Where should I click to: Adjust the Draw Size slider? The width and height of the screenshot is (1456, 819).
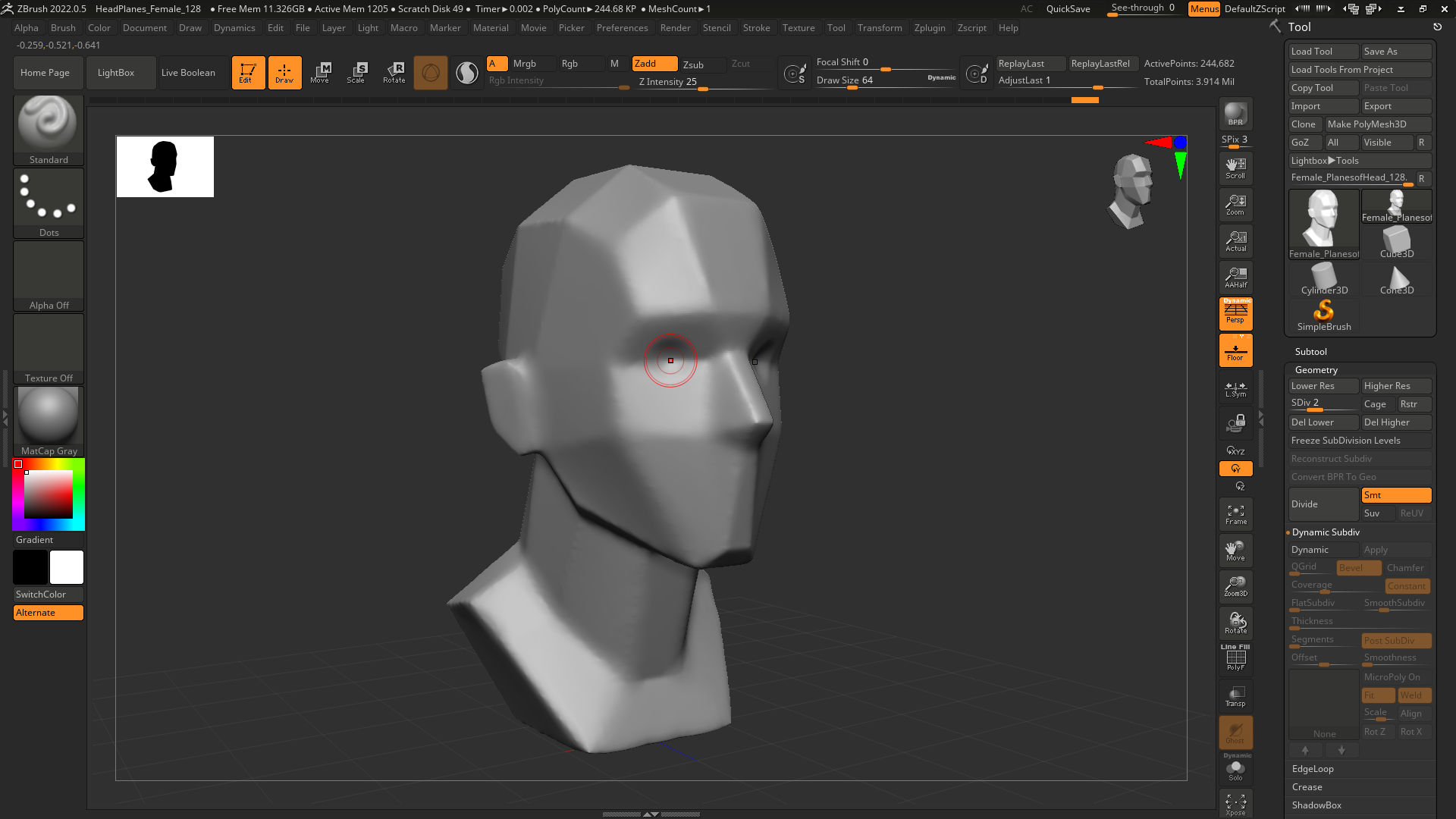click(x=886, y=80)
